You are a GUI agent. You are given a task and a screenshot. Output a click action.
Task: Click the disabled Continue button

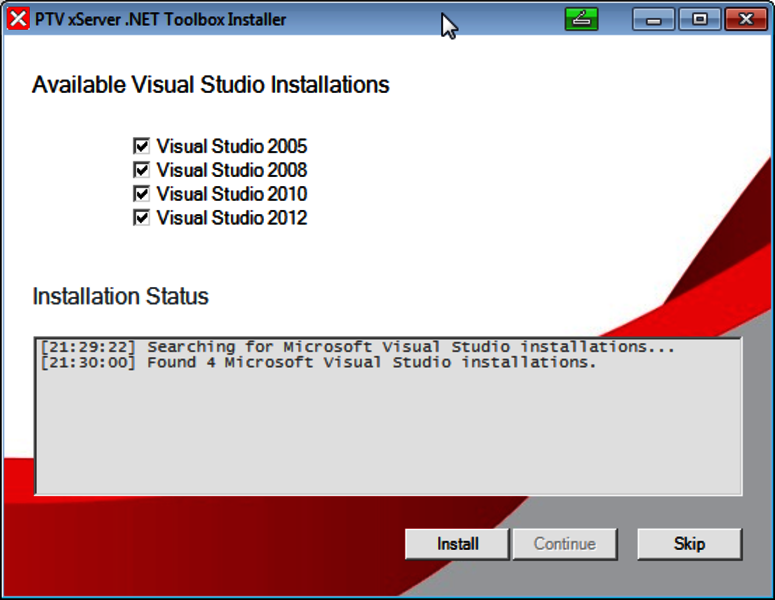click(x=565, y=544)
